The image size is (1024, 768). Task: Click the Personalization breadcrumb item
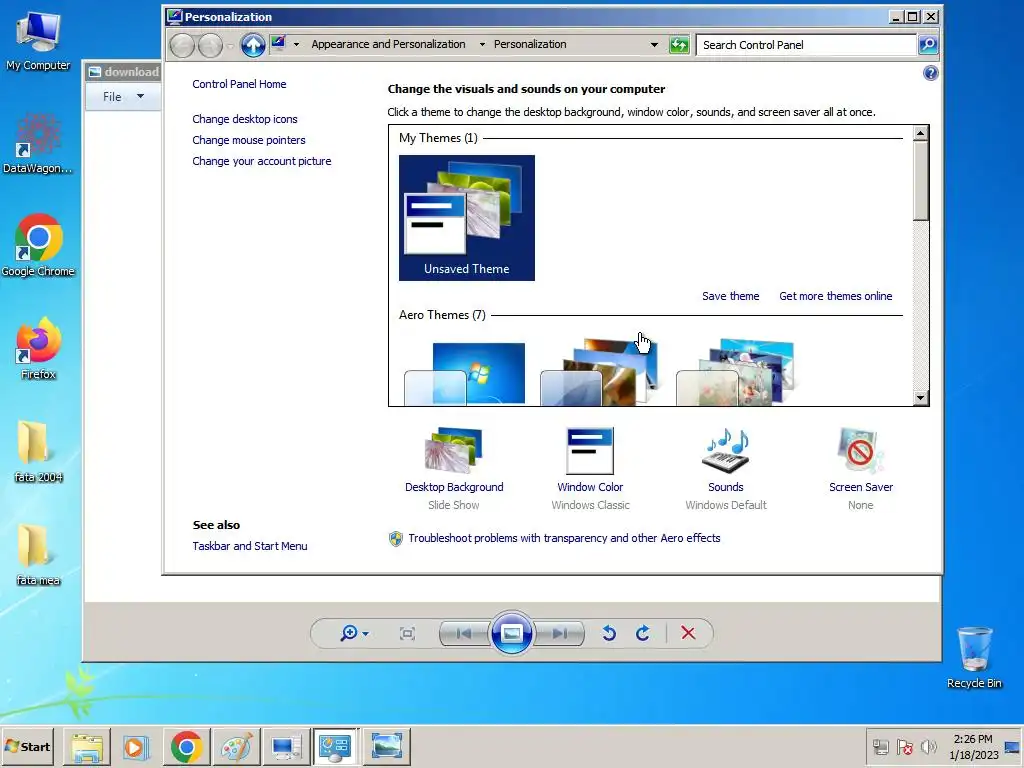530,44
